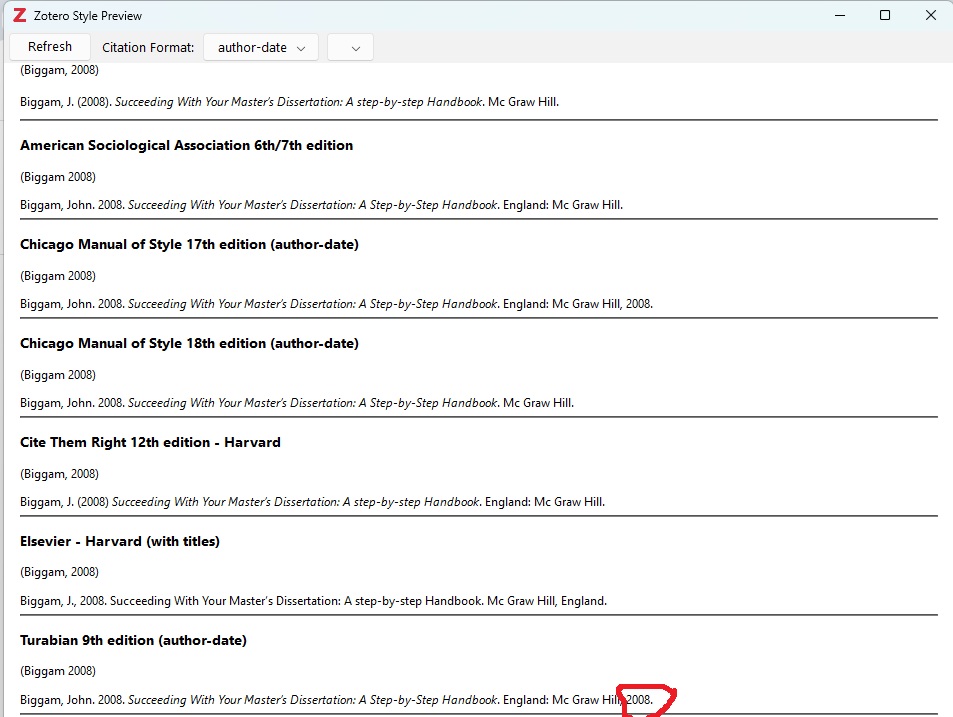
Task: Click the Elsevier bibliography entry ending 'Mc Graw Hill, England.'
Action: pos(314,601)
